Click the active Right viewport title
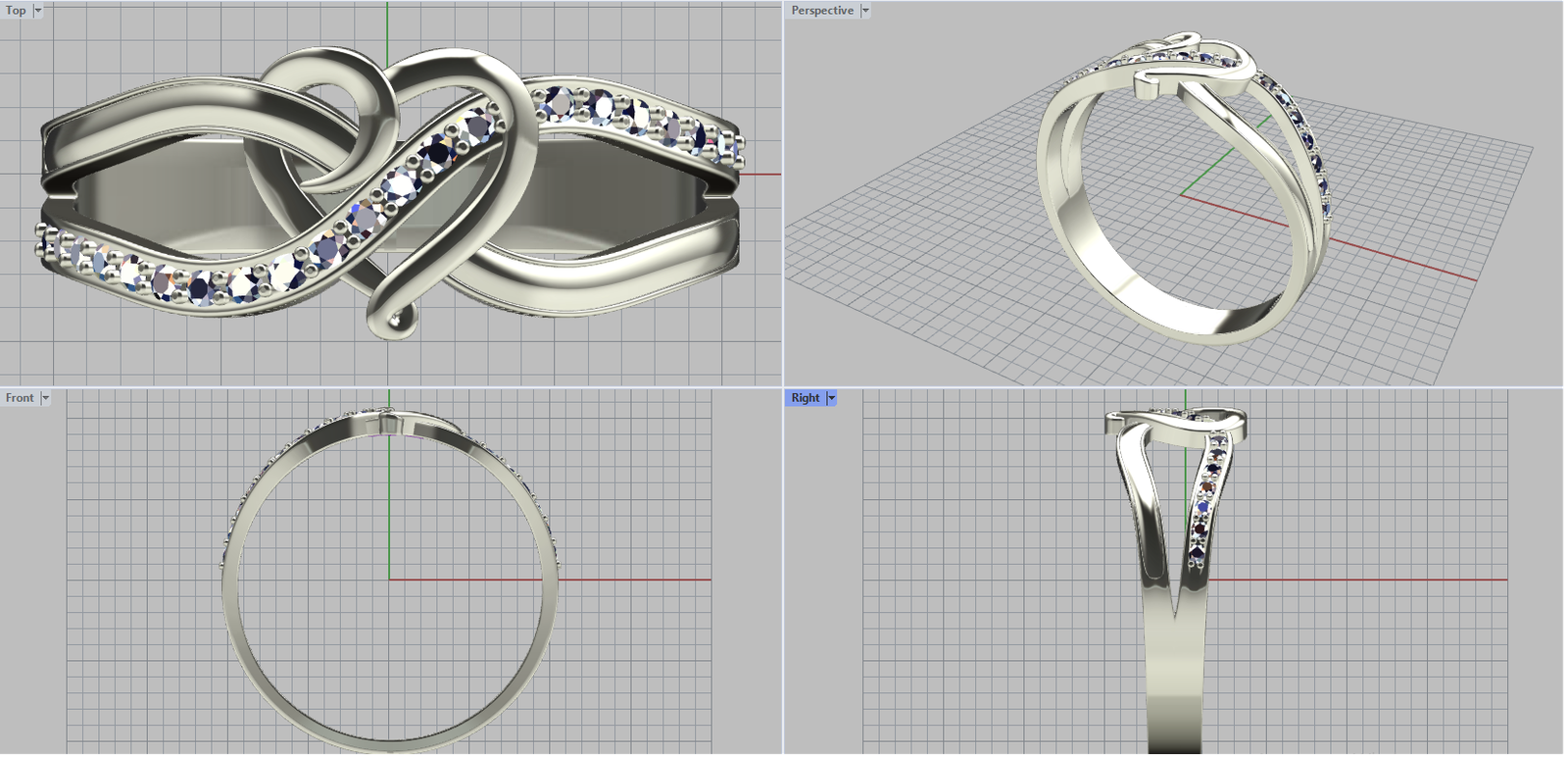 [x=805, y=398]
